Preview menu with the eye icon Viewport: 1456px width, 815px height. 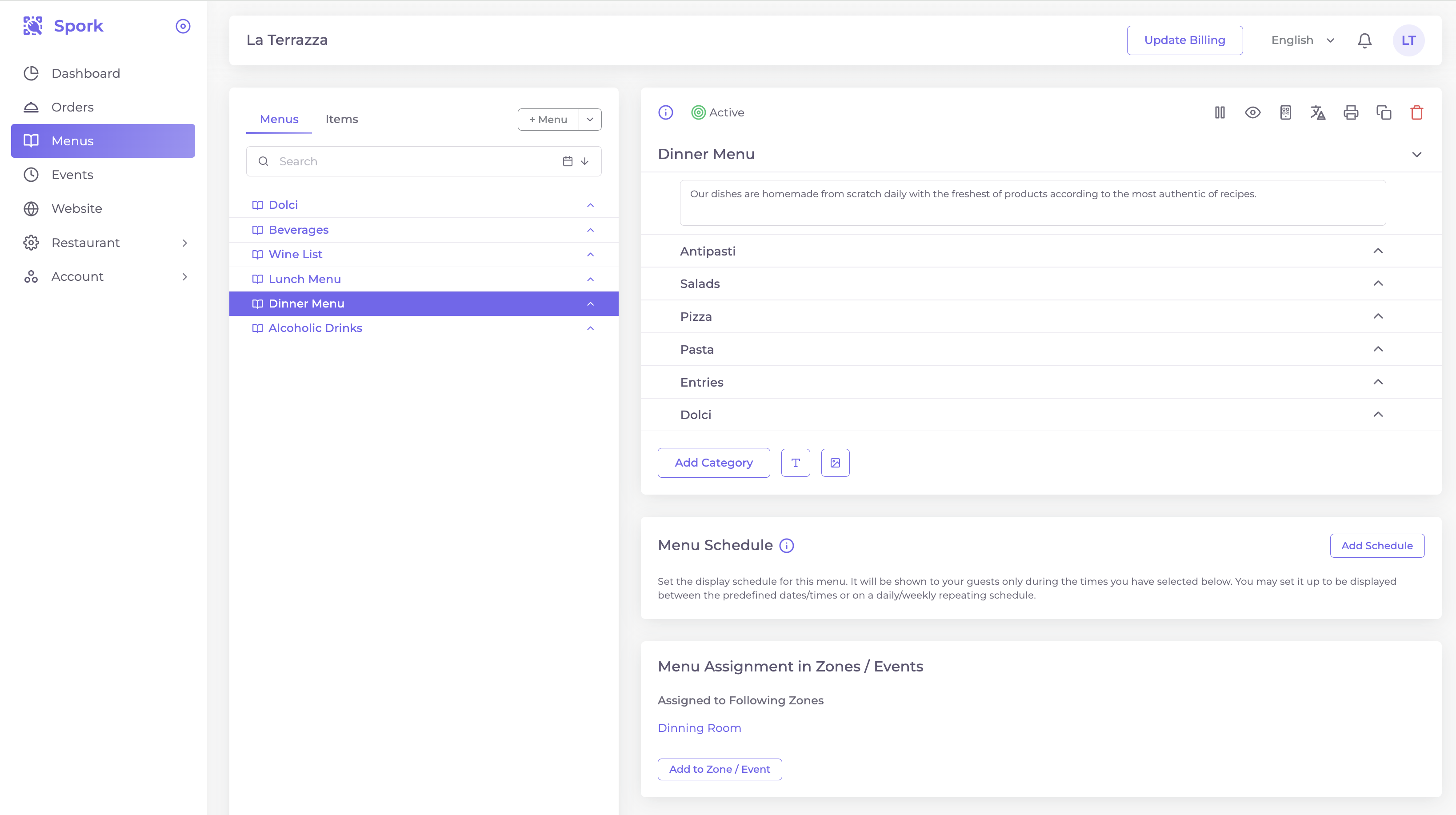1252,112
